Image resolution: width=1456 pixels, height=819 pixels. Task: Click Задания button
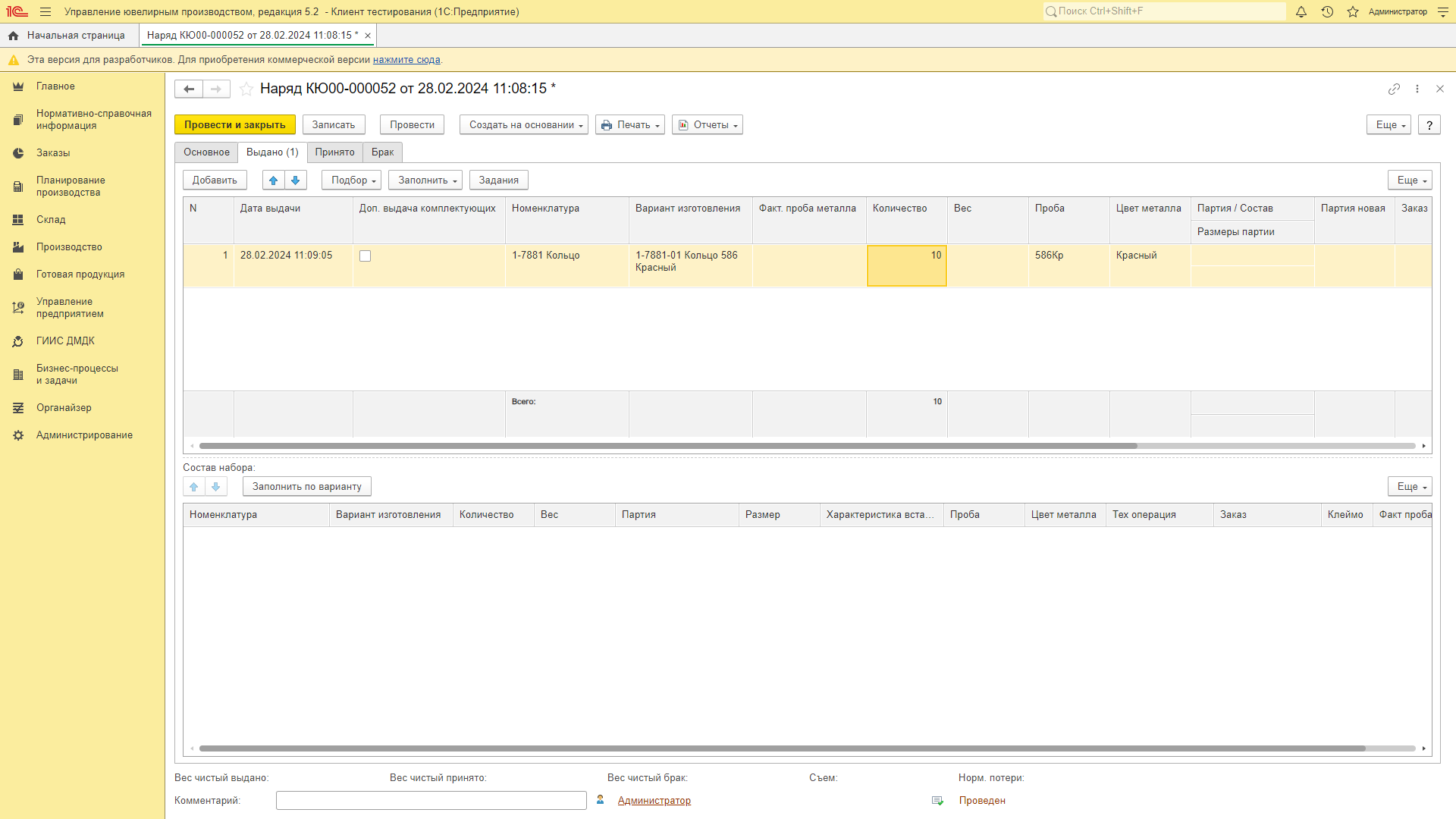(499, 180)
